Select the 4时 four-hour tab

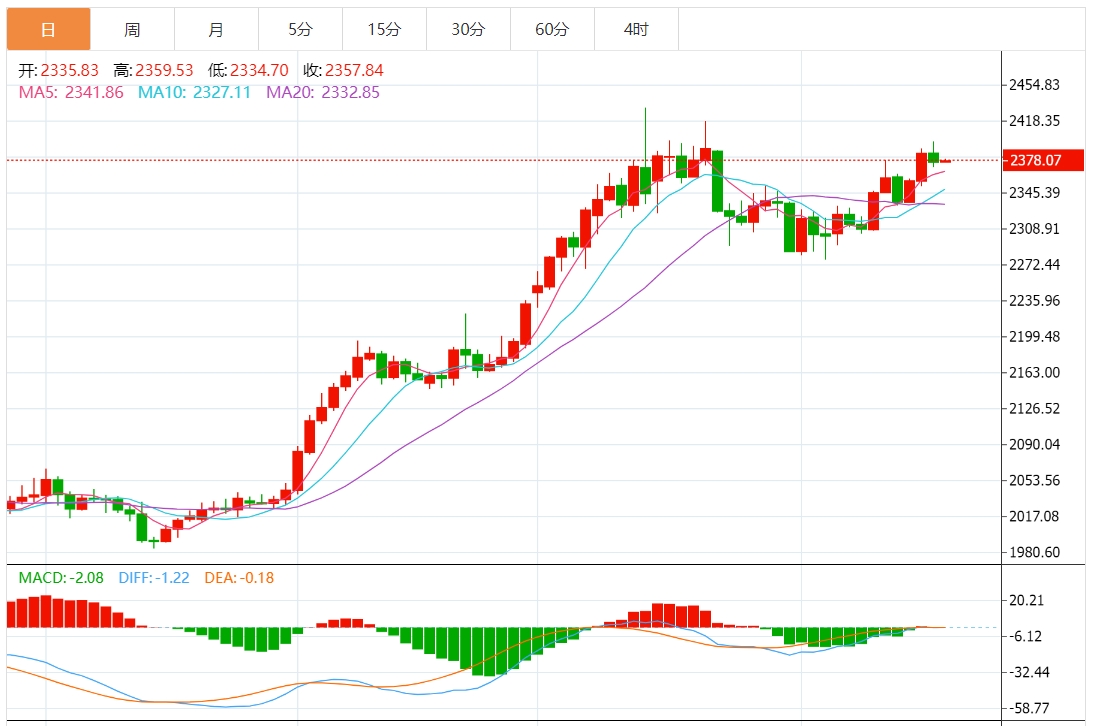636,29
